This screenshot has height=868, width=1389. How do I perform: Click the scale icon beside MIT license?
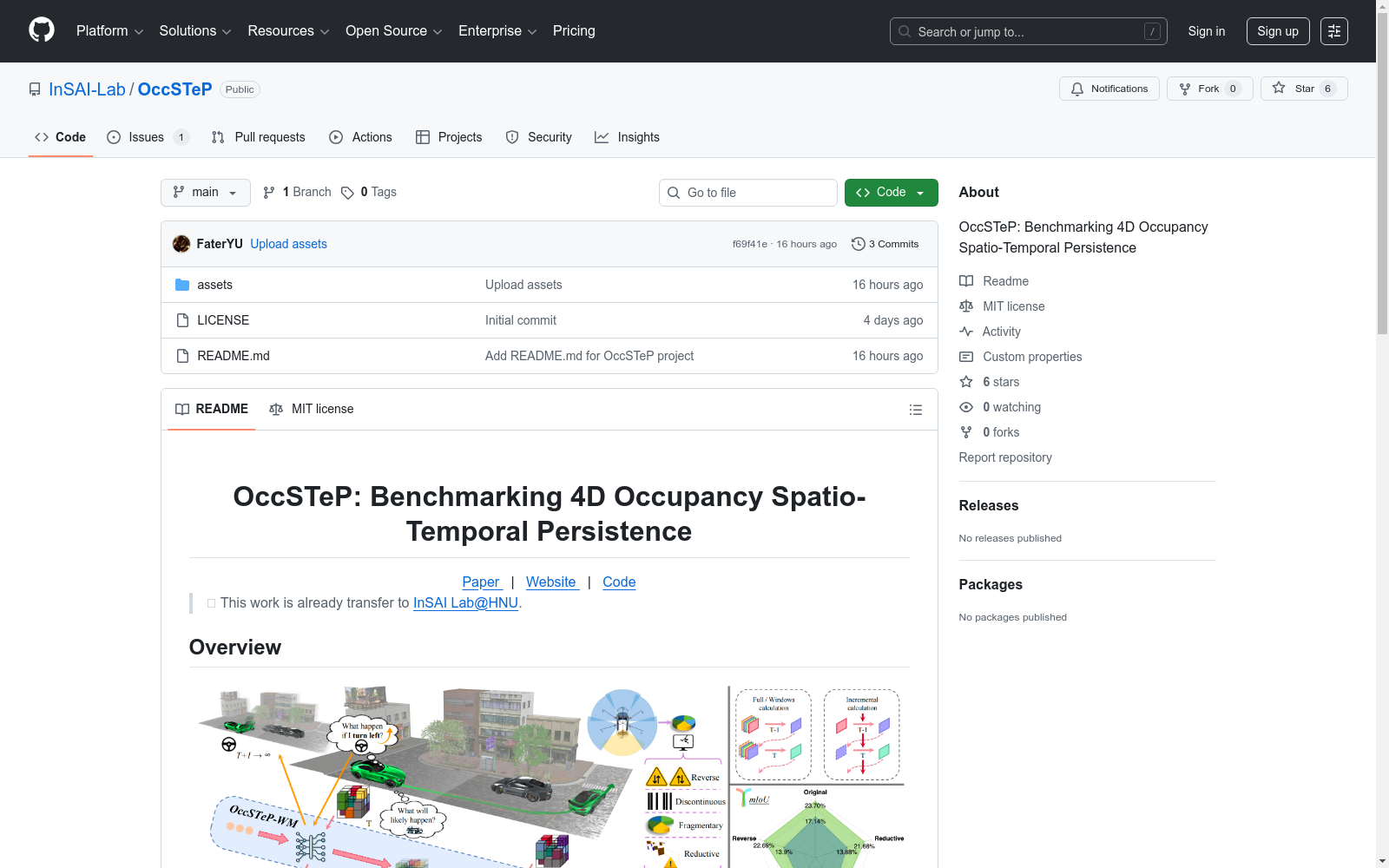pyautogui.click(x=966, y=306)
